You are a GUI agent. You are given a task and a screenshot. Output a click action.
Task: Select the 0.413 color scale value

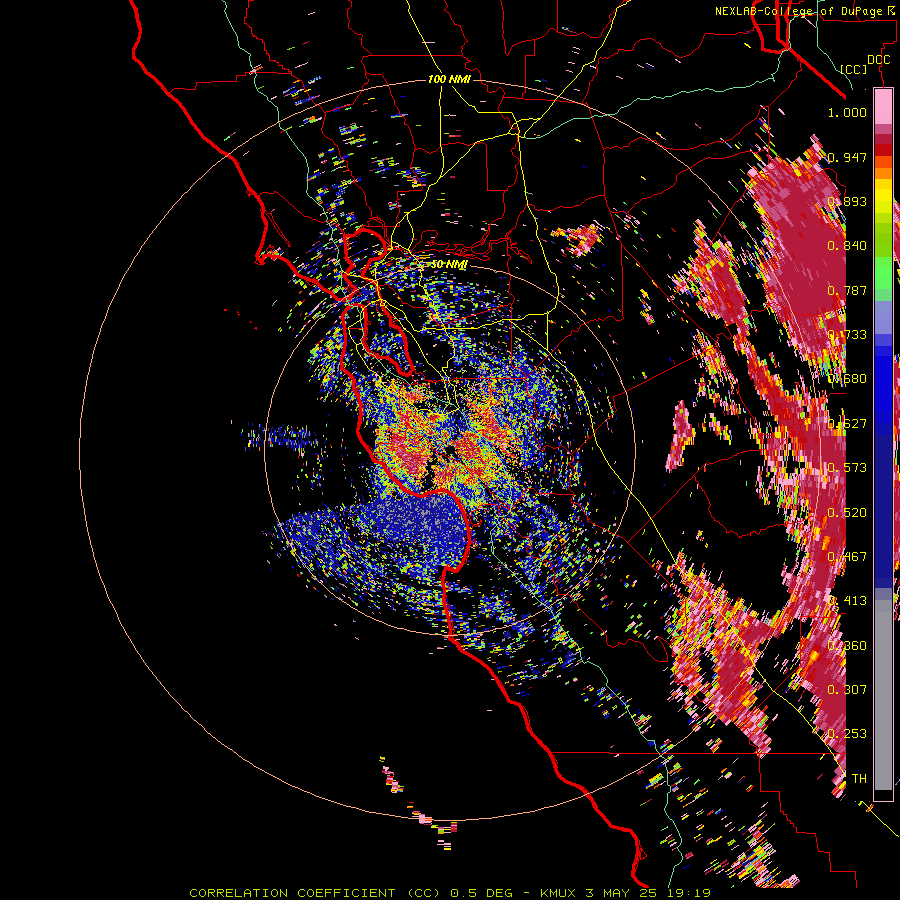point(847,601)
